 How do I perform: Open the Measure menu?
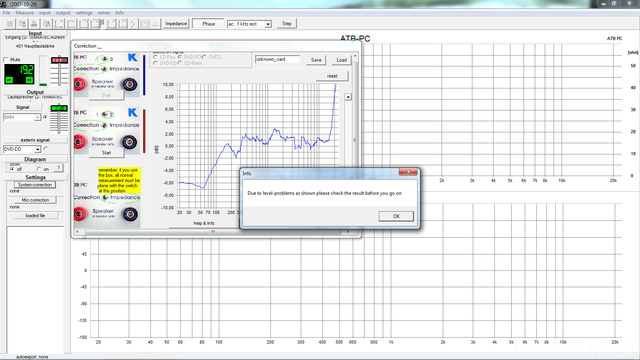[x=24, y=13]
